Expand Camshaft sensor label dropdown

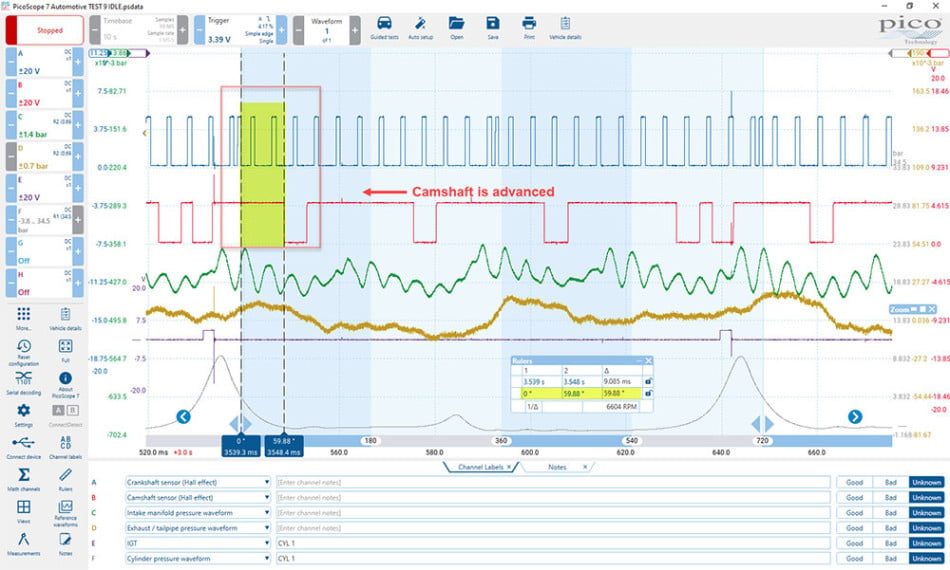[267, 498]
